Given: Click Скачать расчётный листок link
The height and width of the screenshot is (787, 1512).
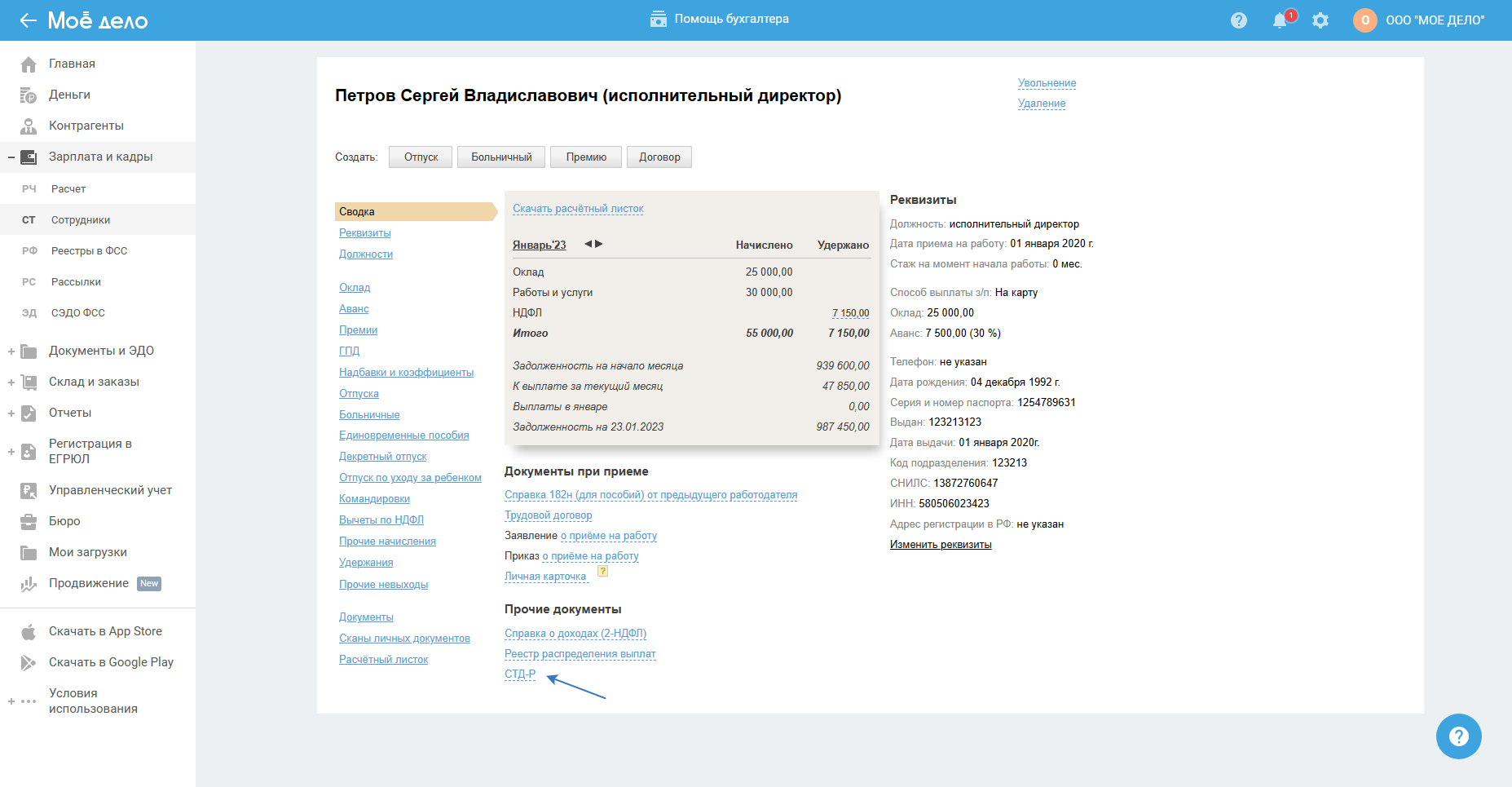Looking at the screenshot, I should tap(578, 209).
